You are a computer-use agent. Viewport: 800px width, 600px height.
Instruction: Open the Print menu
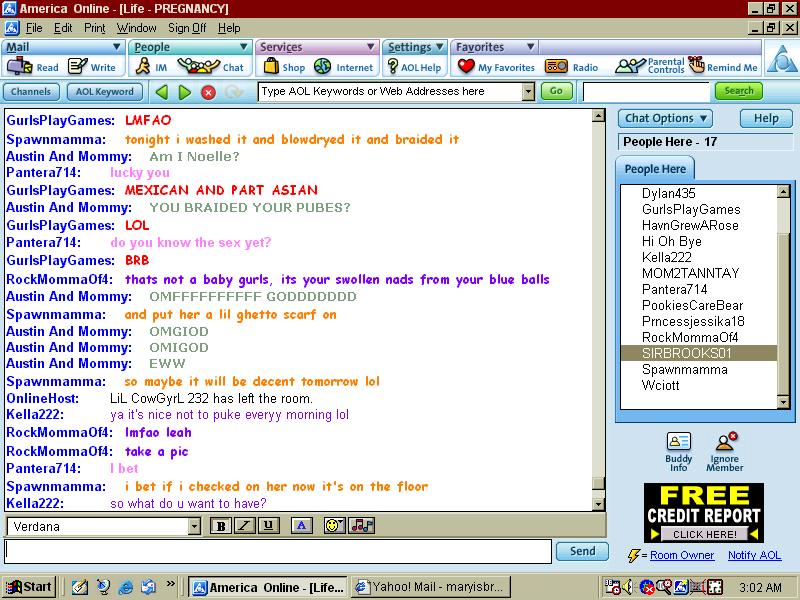(95, 28)
